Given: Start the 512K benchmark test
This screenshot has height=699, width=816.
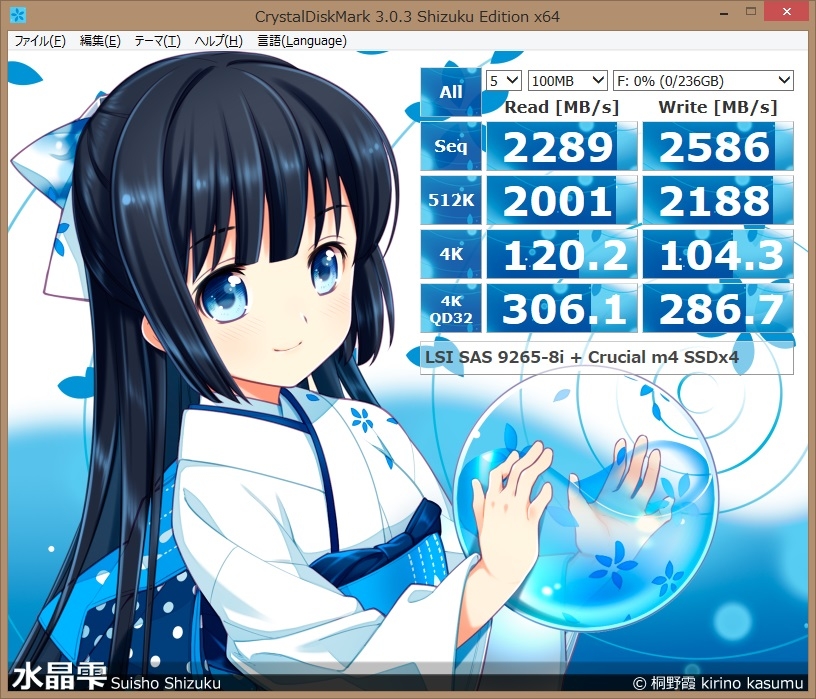Looking at the screenshot, I should coord(451,200).
